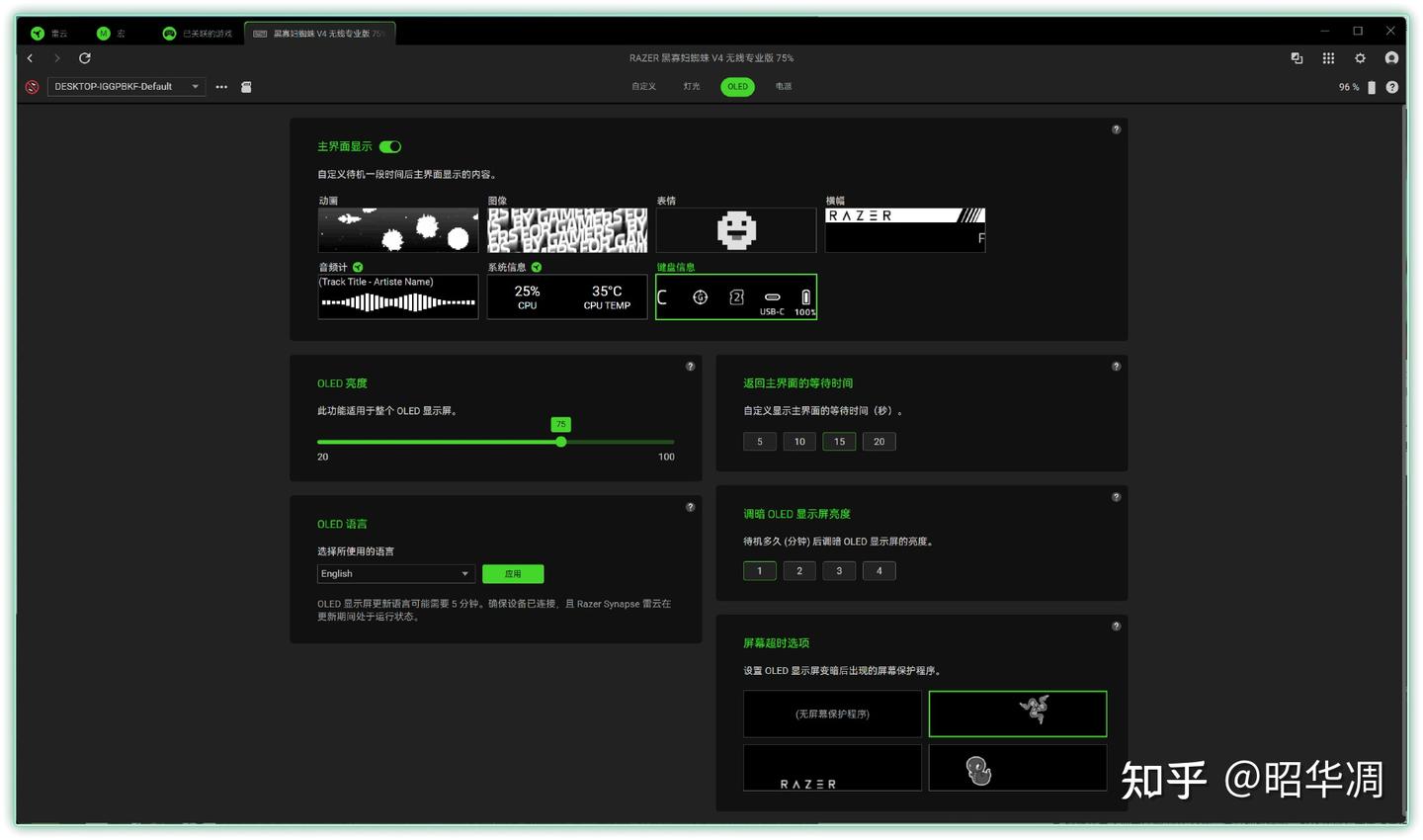Go back with the left arrow

pyautogui.click(x=31, y=58)
